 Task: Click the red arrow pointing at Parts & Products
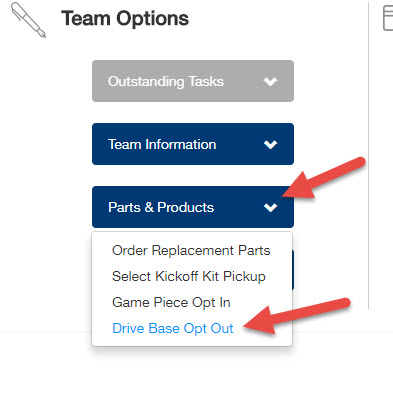[x=324, y=178]
